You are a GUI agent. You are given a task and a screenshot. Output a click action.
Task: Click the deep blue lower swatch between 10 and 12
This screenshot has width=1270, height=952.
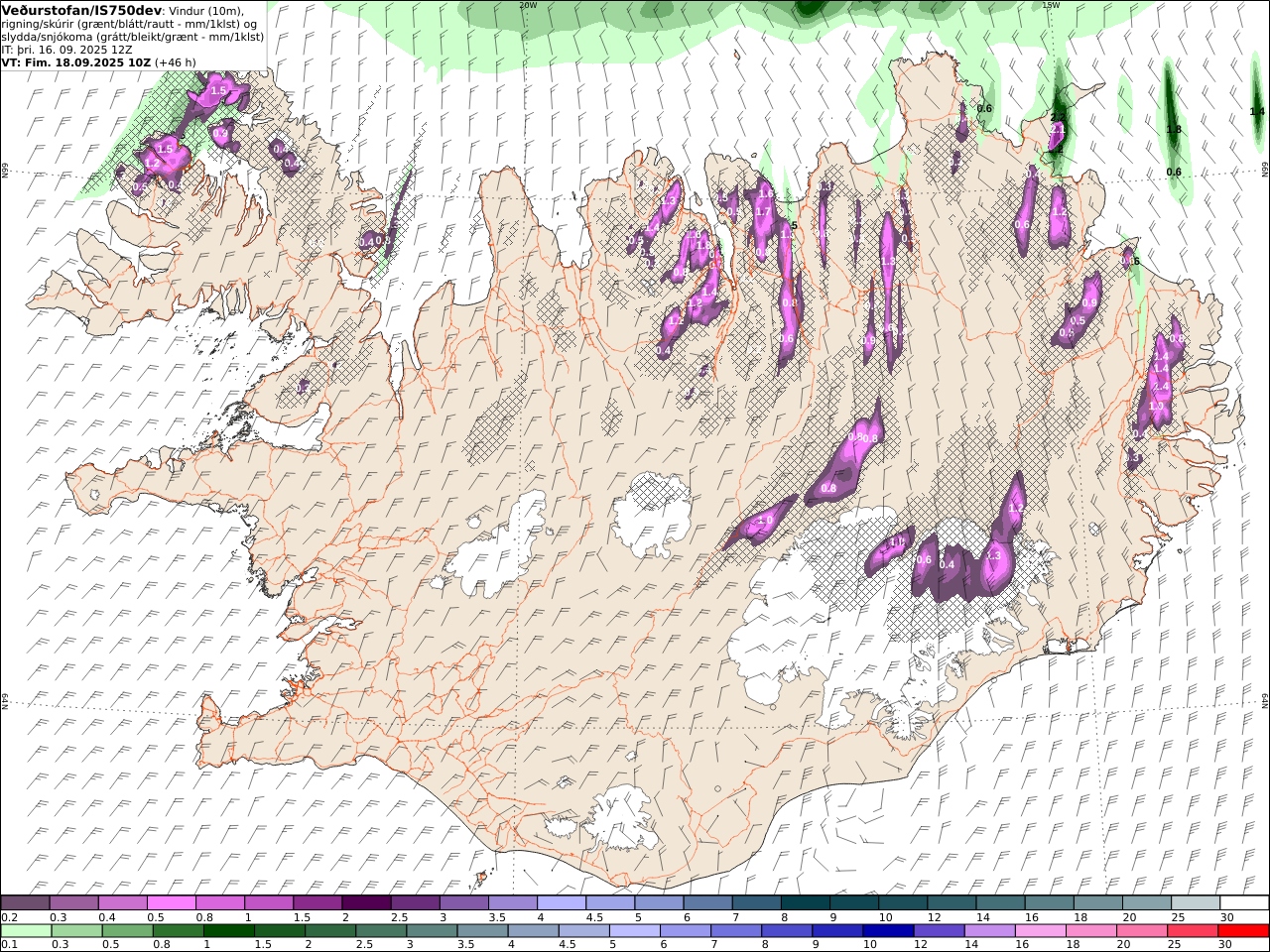[x=888, y=931]
